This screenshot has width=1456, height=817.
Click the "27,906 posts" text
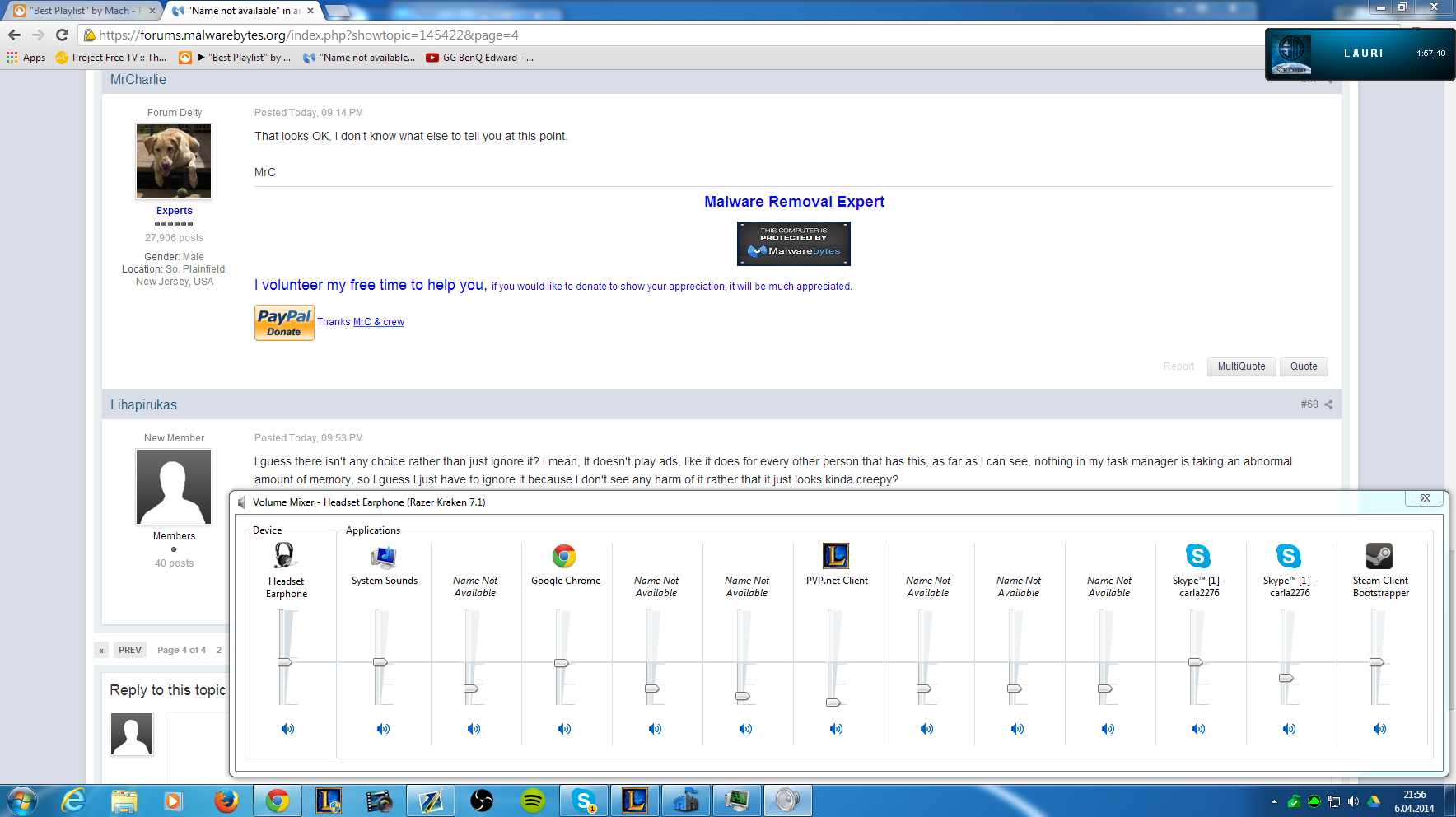click(175, 238)
